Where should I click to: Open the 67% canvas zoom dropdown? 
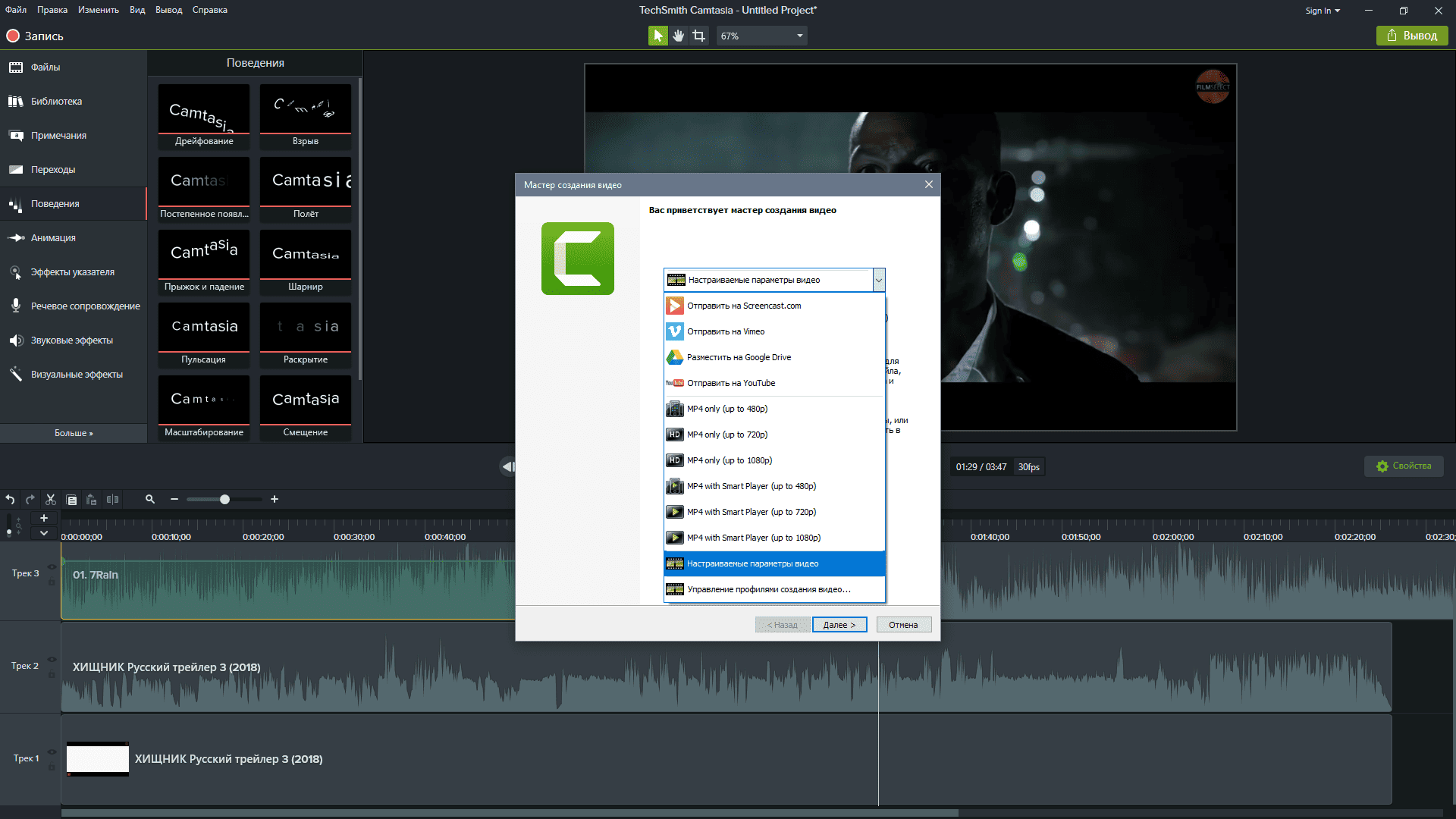761,36
